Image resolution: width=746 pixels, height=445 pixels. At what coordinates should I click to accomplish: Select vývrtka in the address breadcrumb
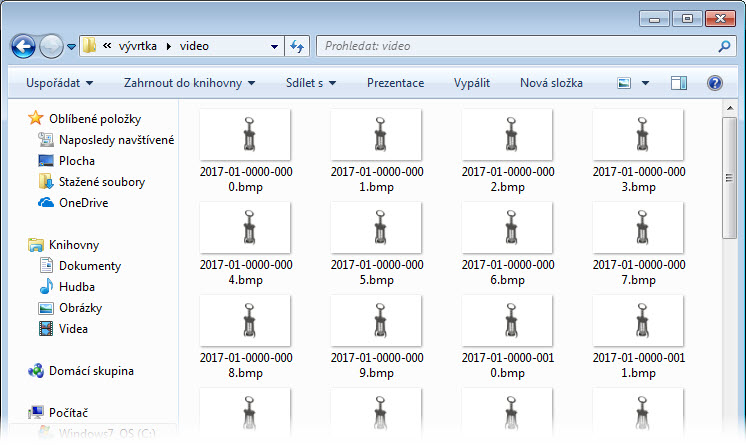(x=137, y=46)
